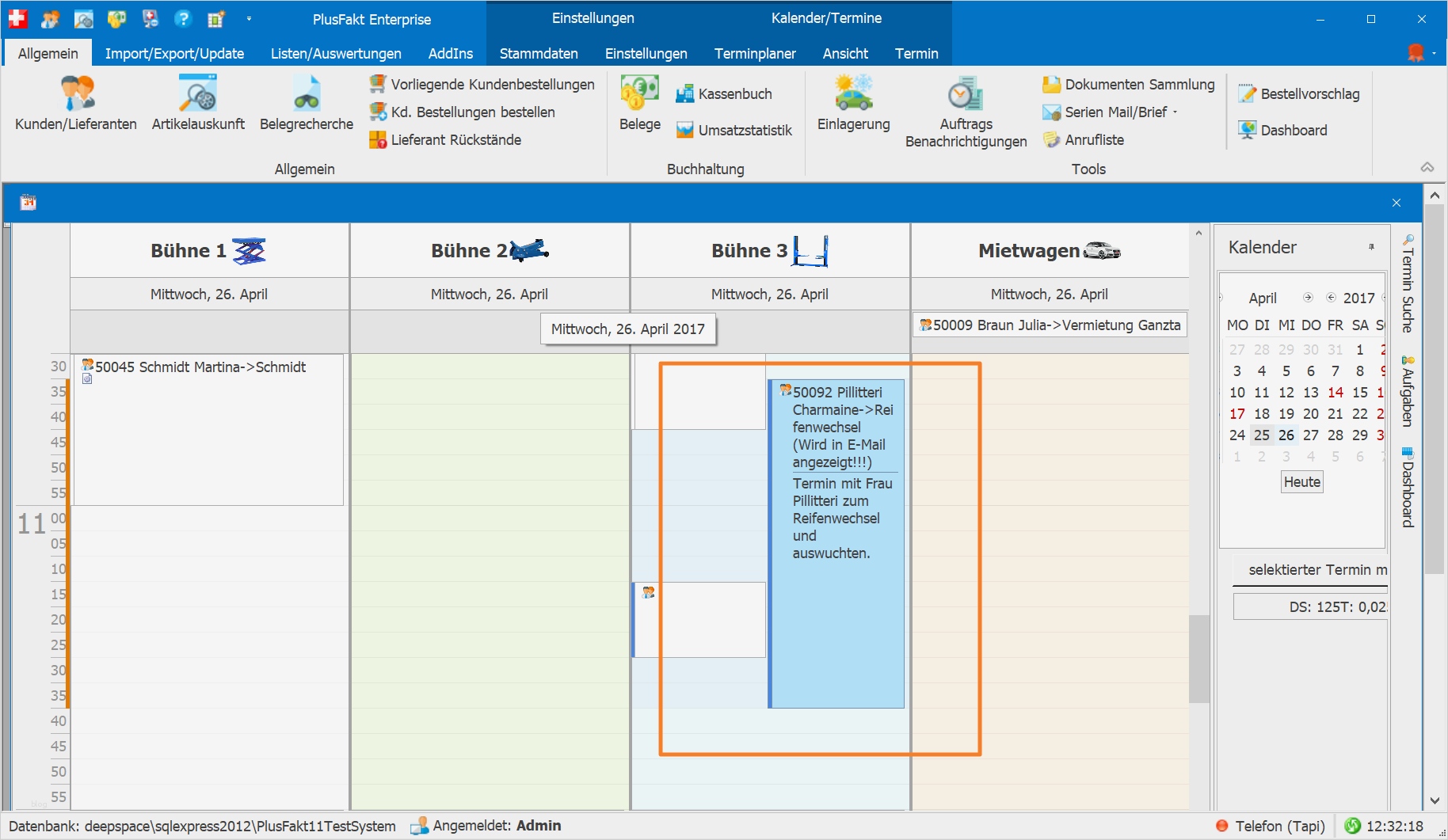Image resolution: width=1448 pixels, height=840 pixels.
Task: Open Kunden/Lieferanten from the ribbon
Action: [x=76, y=104]
